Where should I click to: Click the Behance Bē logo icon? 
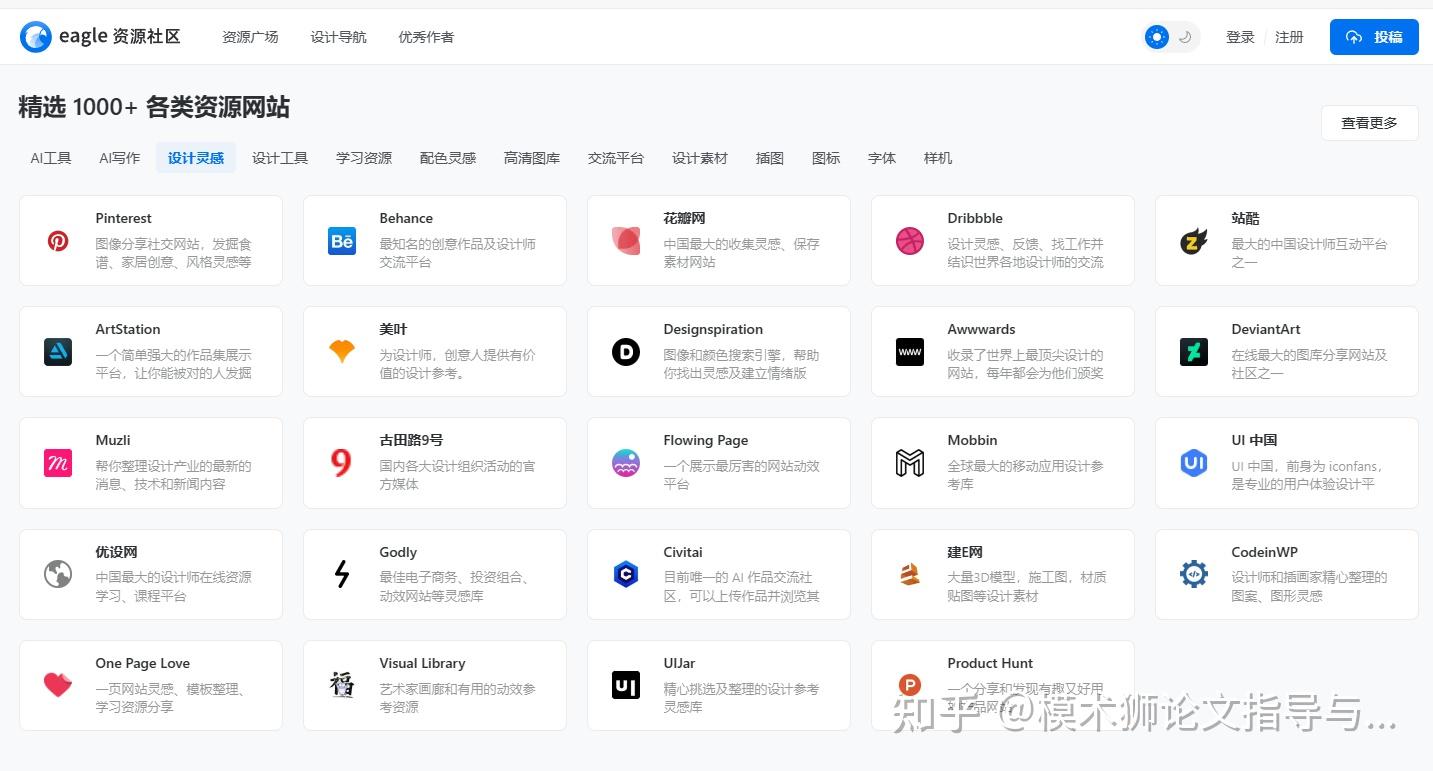coord(342,241)
